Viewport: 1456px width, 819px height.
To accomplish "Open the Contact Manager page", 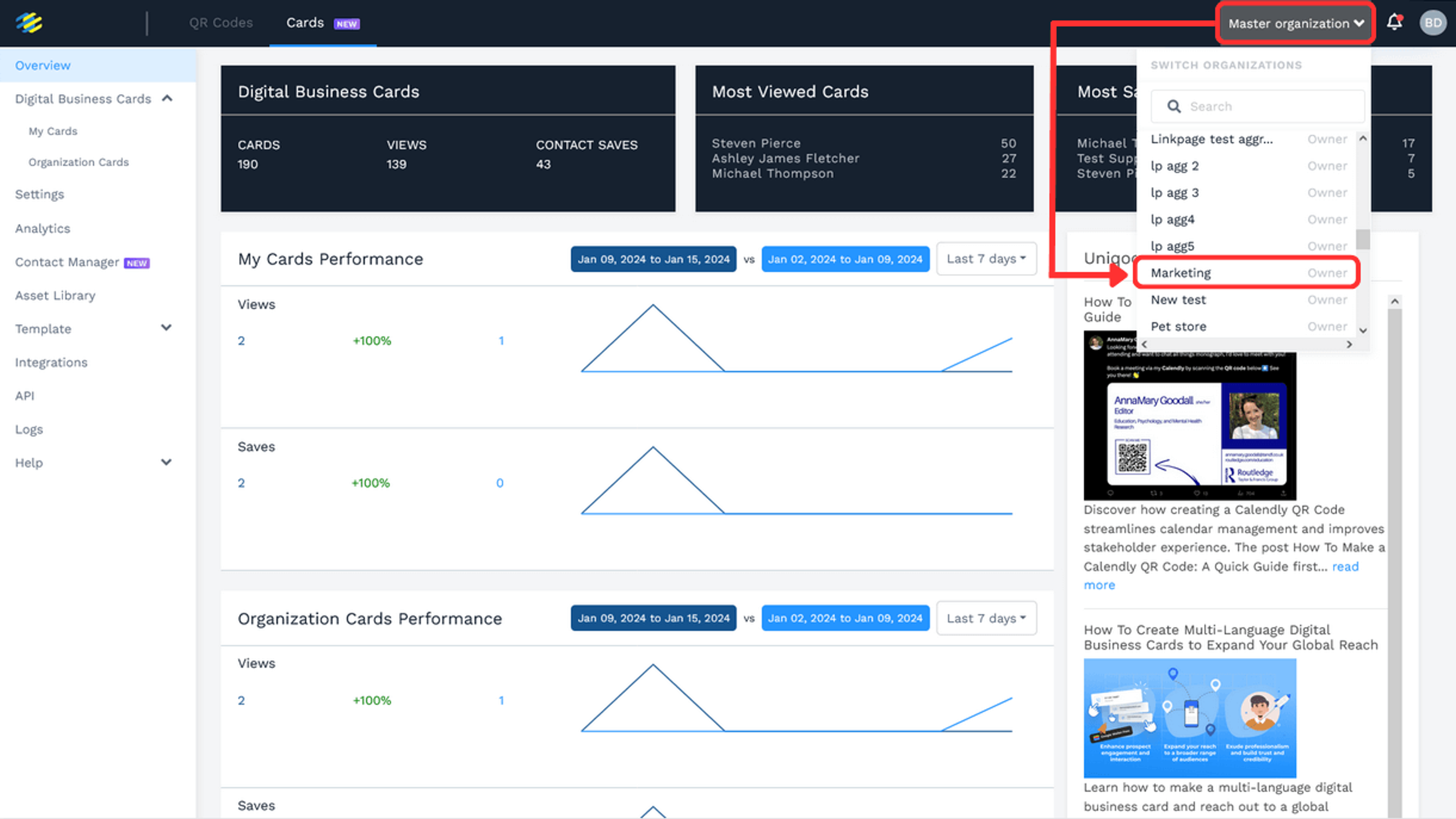I will click(67, 262).
